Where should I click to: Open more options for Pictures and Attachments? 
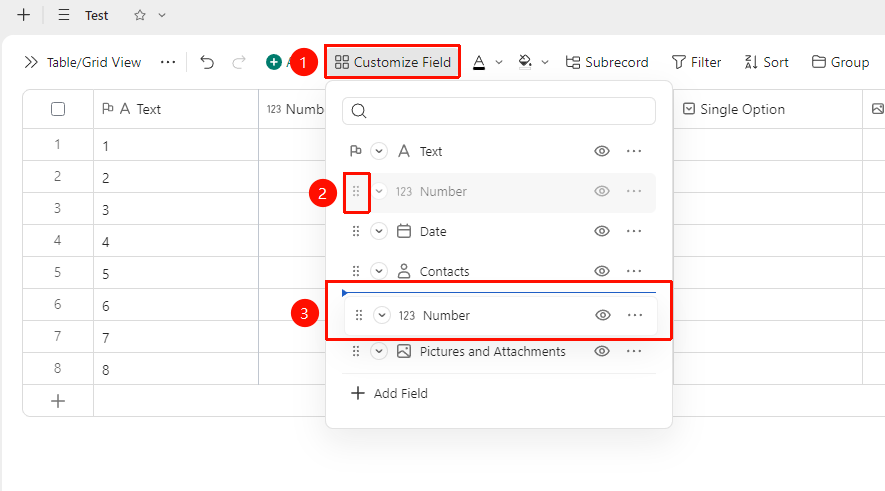pos(634,352)
